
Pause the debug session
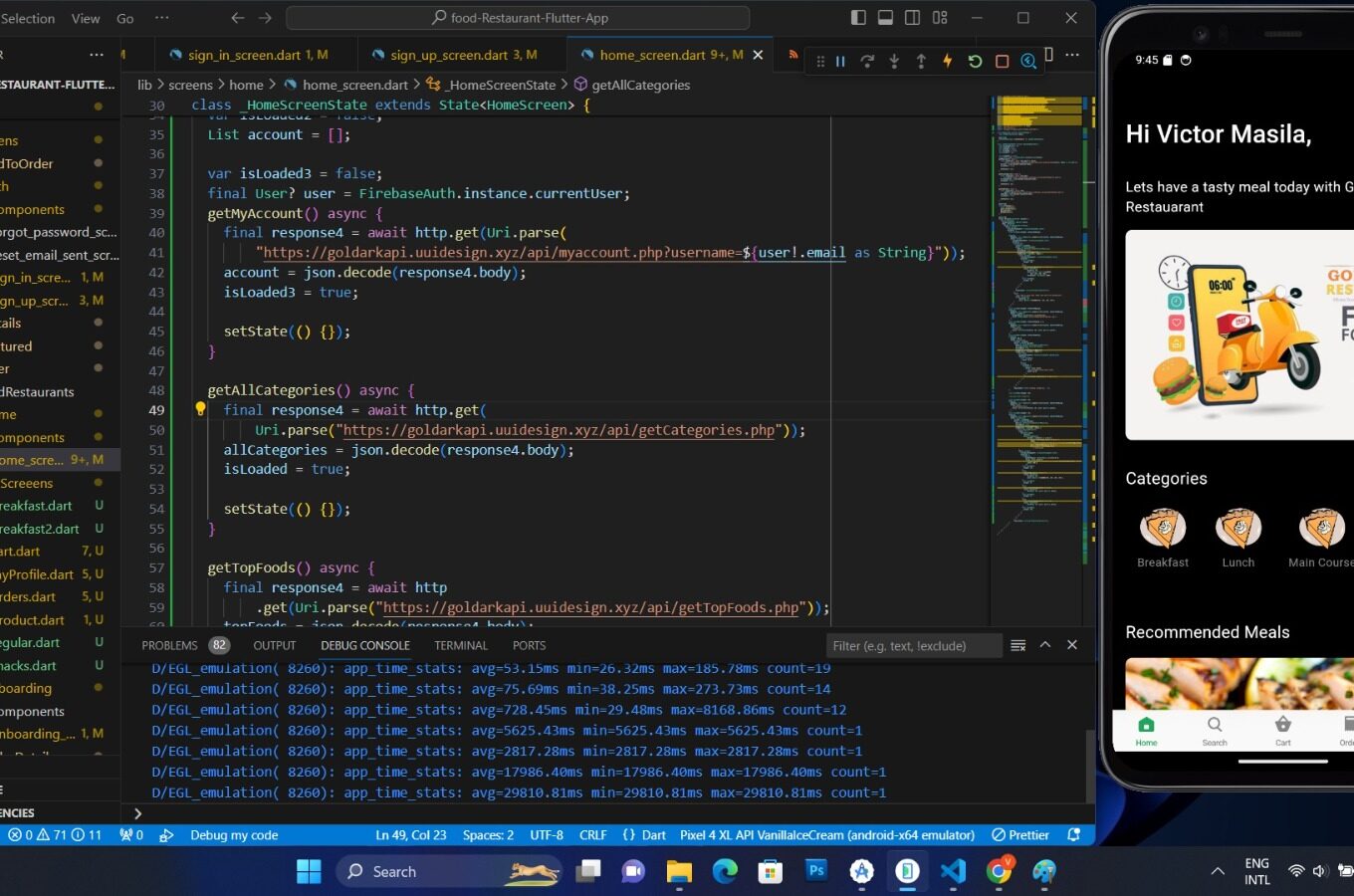coord(840,61)
